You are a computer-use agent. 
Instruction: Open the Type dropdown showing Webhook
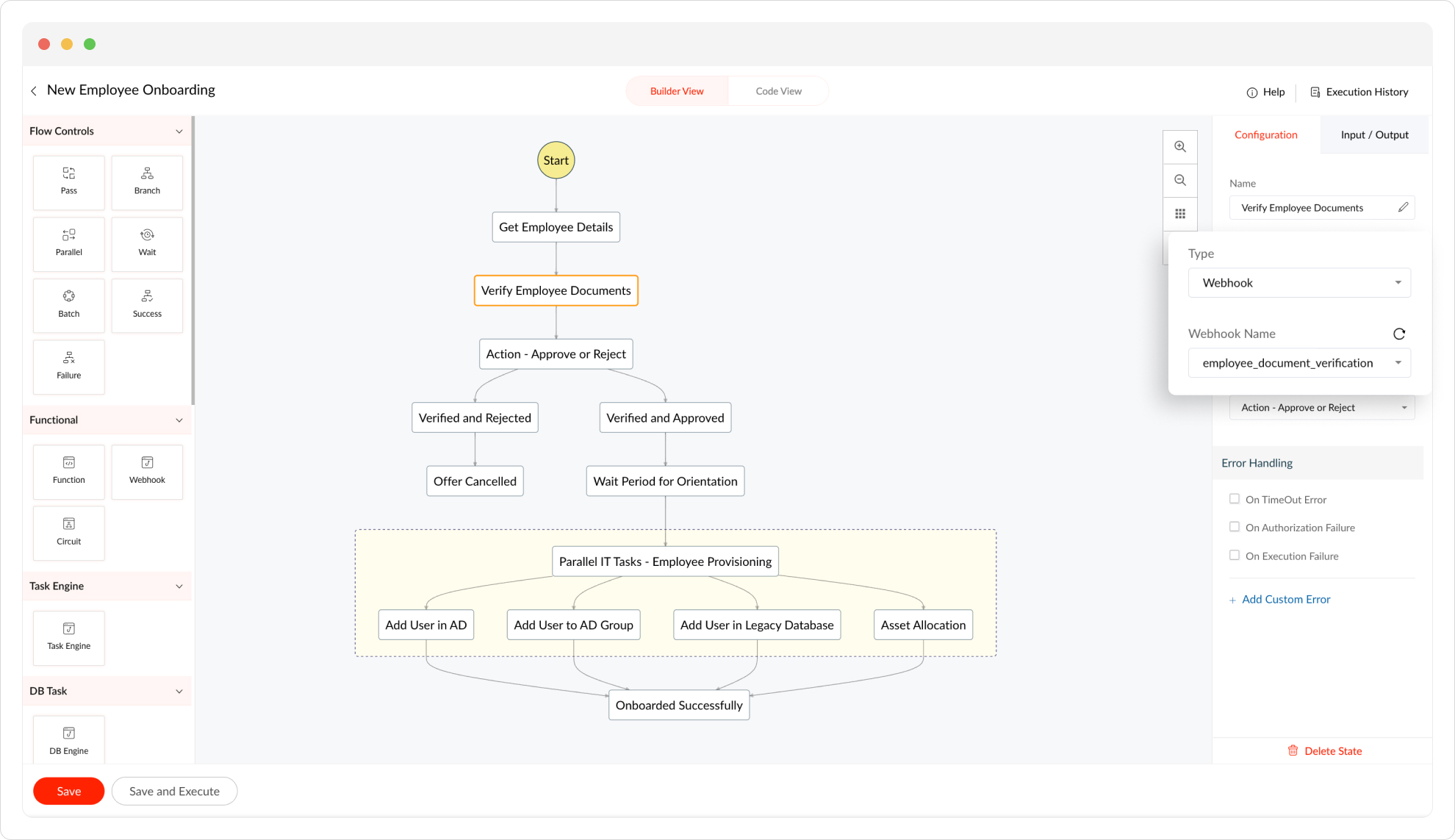(1298, 283)
